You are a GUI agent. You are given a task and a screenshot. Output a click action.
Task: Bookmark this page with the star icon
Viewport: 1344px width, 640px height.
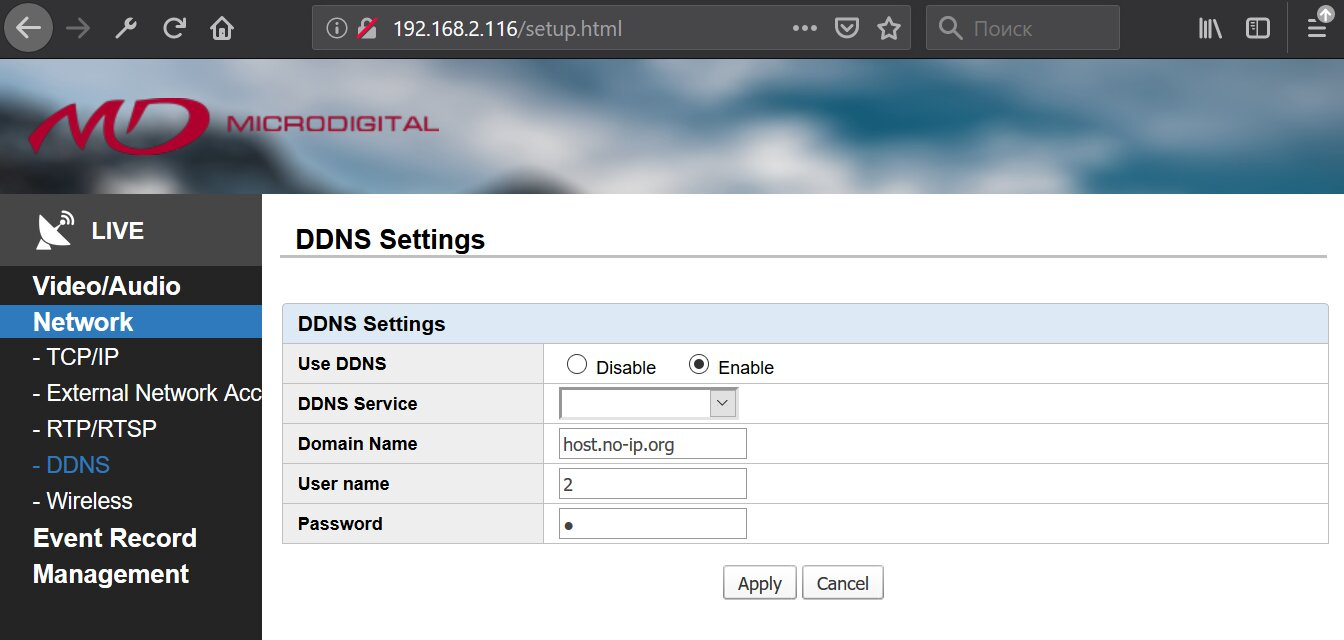tap(888, 28)
